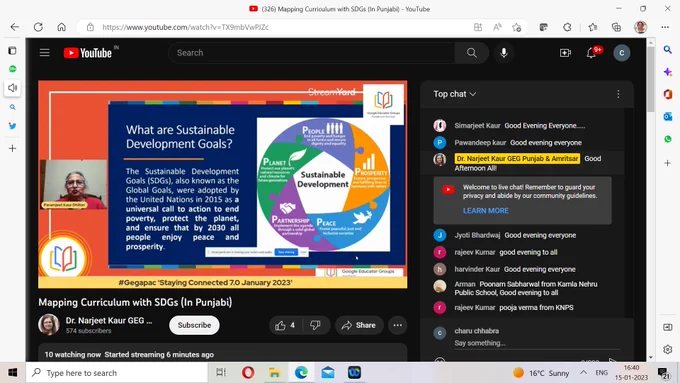Open Dr. Narjeet Kaur GEG channel name
Screen dimensions: 680x383
(109, 321)
